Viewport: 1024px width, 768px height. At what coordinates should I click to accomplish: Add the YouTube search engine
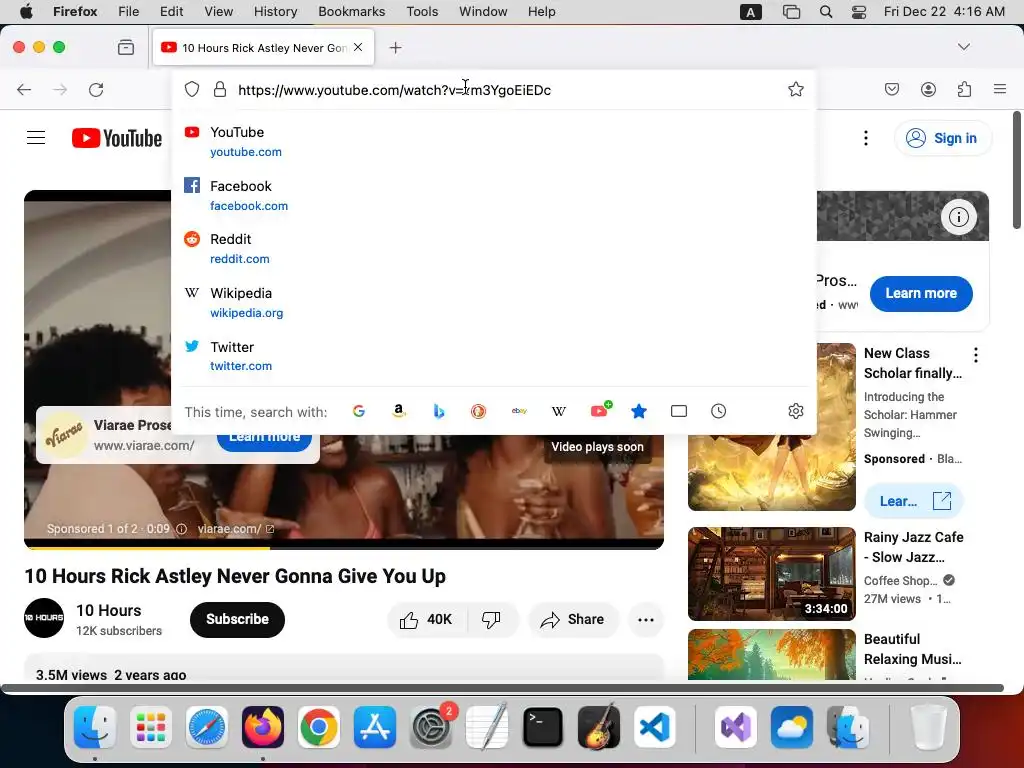point(601,409)
